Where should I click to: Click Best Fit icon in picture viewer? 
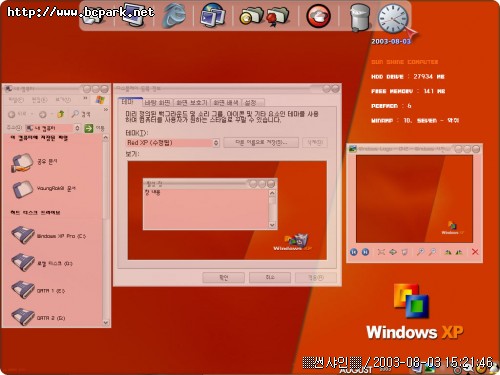(x=381, y=252)
